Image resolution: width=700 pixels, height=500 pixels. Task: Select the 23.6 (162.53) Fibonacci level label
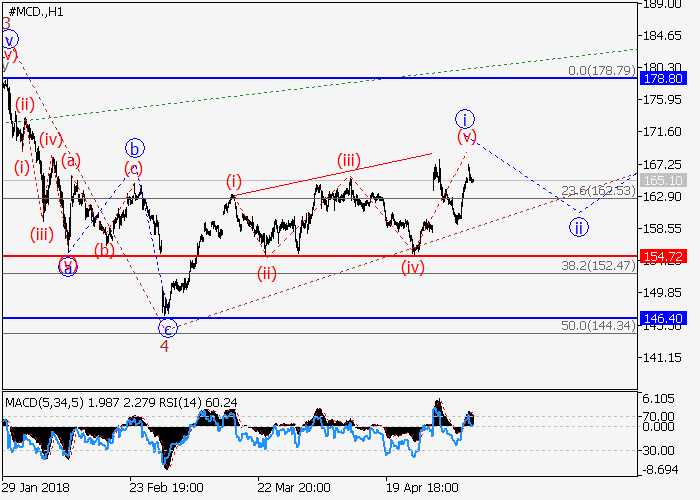point(597,191)
